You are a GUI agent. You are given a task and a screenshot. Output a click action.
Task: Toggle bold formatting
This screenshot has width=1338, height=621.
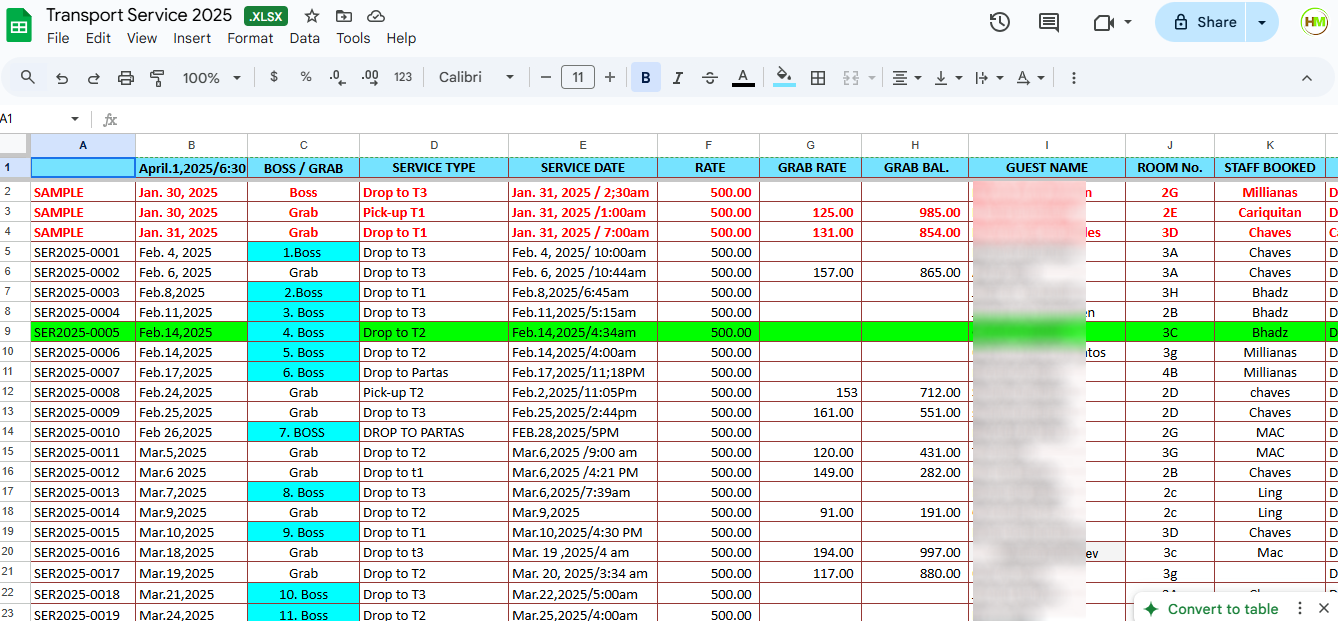646,78
